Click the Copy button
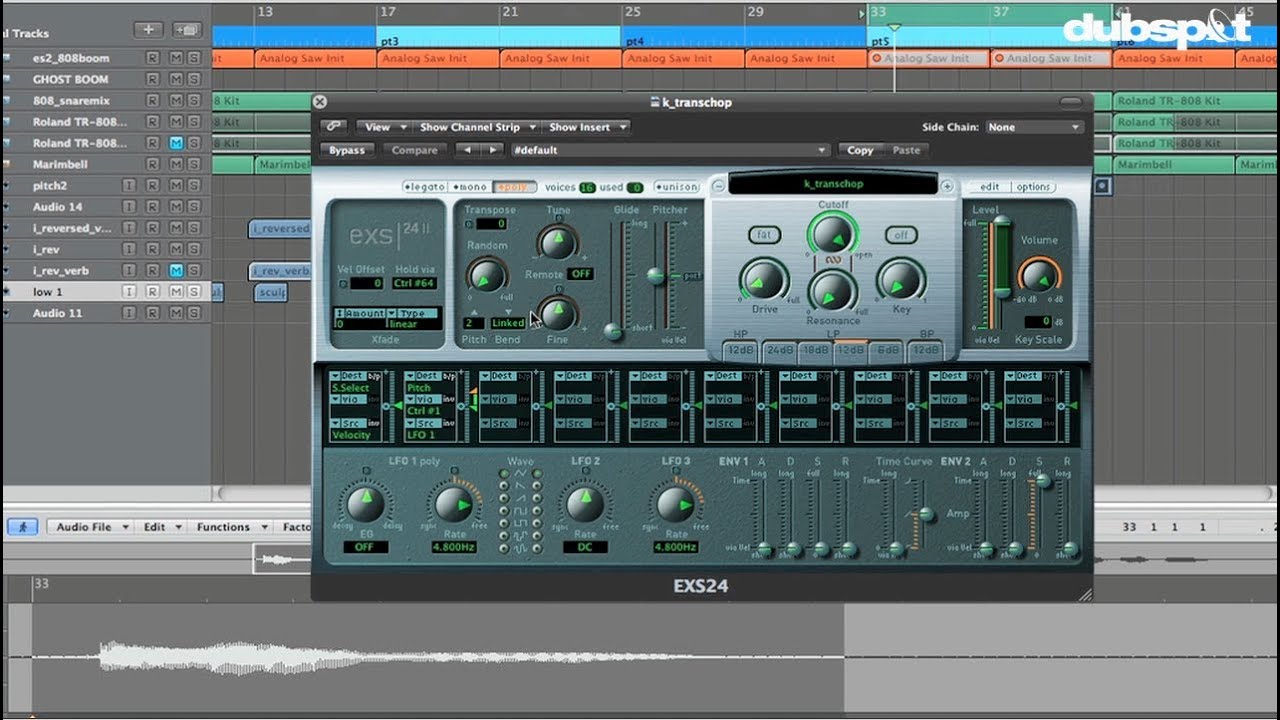This screenshot has height=720, width=1280. click(x=860, y=150)
